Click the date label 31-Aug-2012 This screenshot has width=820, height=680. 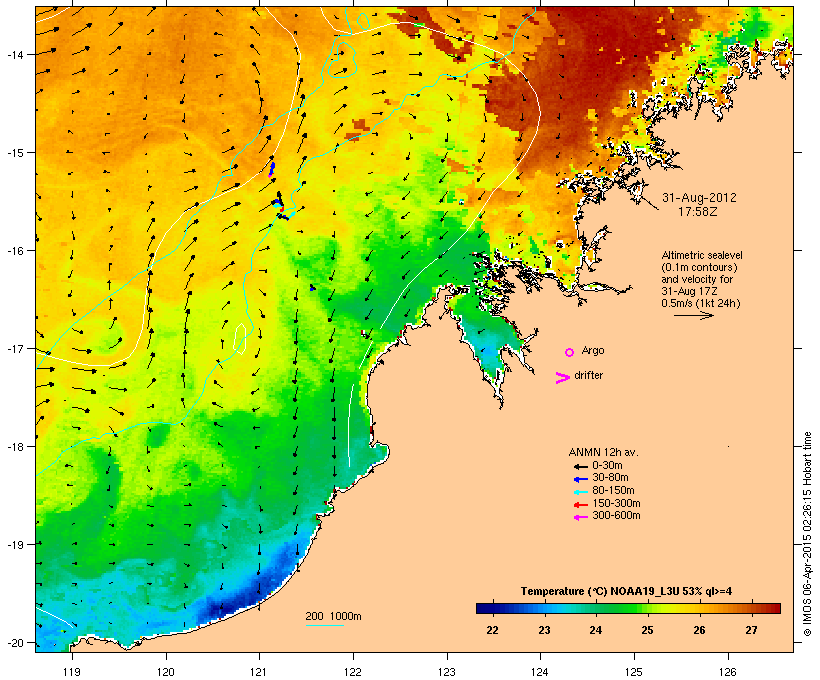[699, 198]
